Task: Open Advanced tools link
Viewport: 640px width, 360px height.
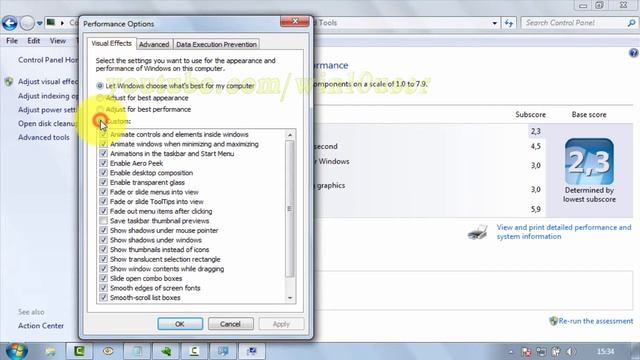Action: pyautogui.click(x=44, y=138)
